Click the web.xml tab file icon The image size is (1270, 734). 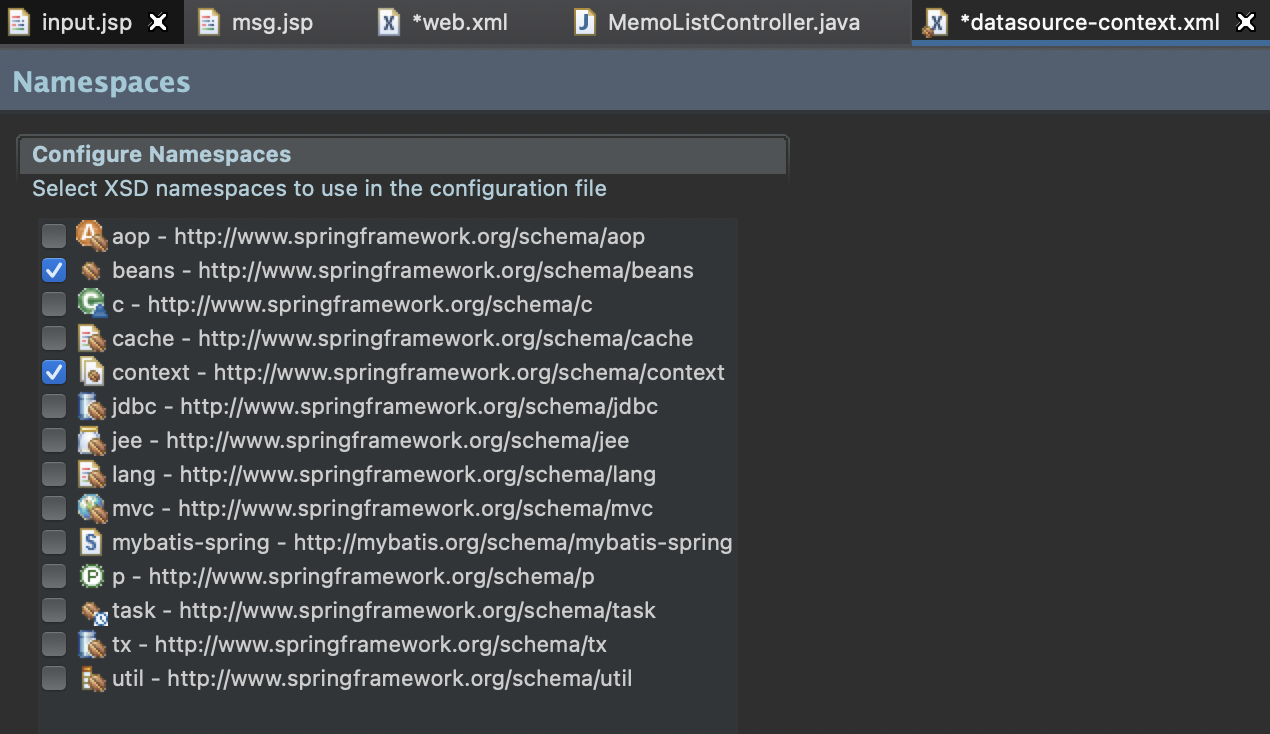[389, 22]
